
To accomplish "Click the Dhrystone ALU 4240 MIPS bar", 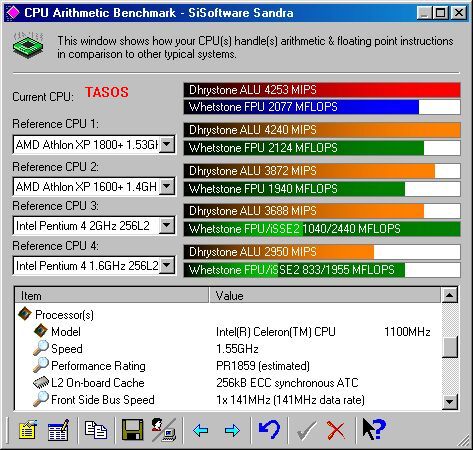I will [x=322, y=130].
